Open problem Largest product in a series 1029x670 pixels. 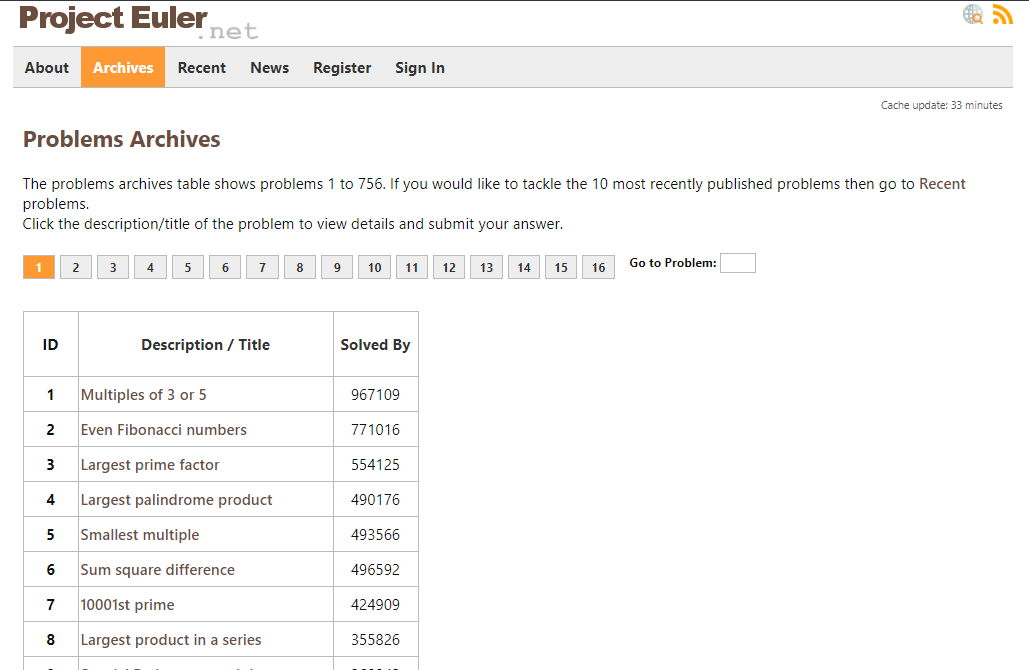(171, 640)
